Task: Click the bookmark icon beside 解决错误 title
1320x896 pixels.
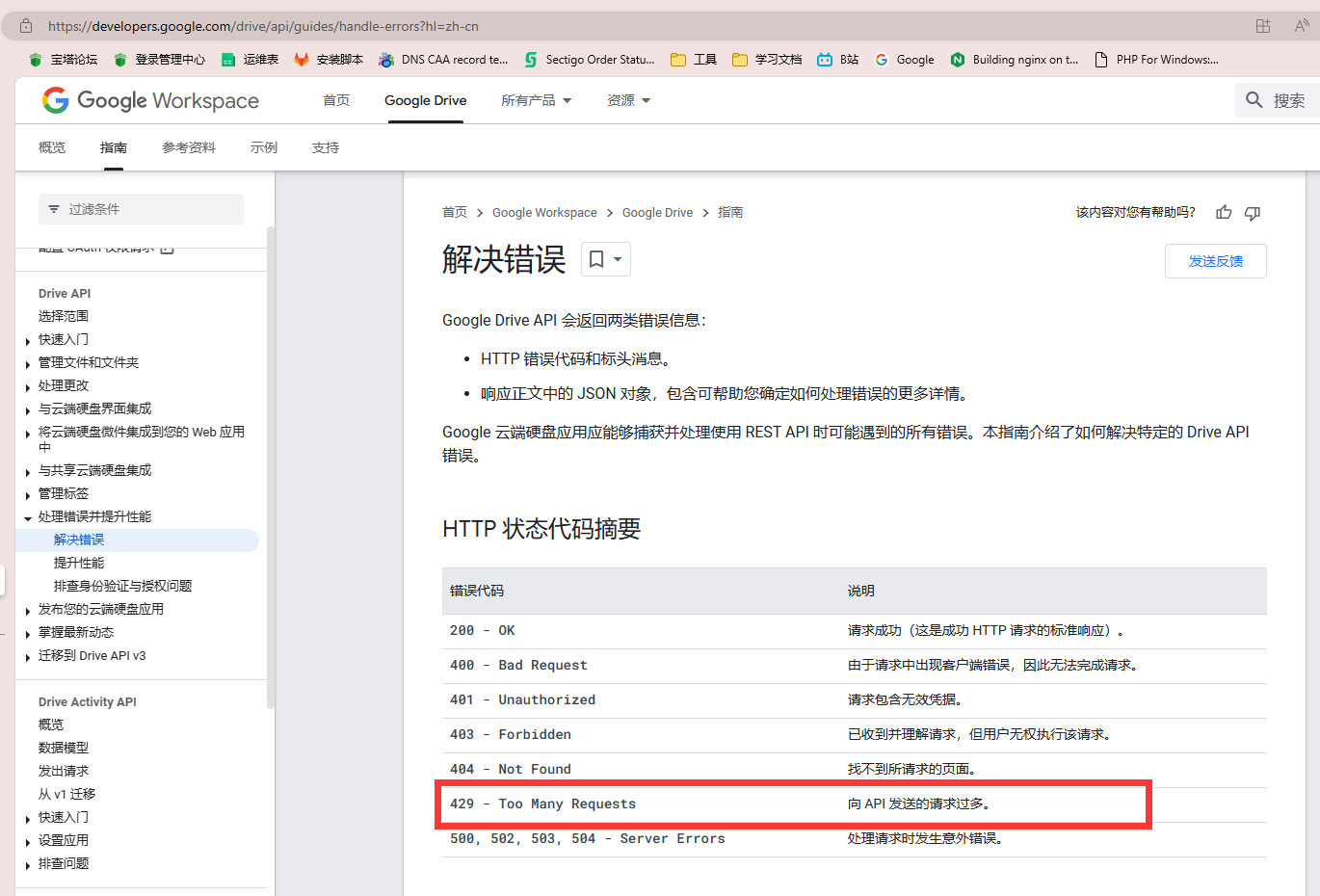Action: 596,259
